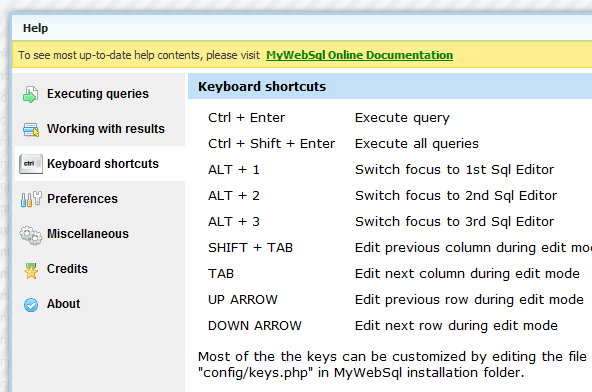Select the Keyboard shortcuts tab label

[103, 164]
